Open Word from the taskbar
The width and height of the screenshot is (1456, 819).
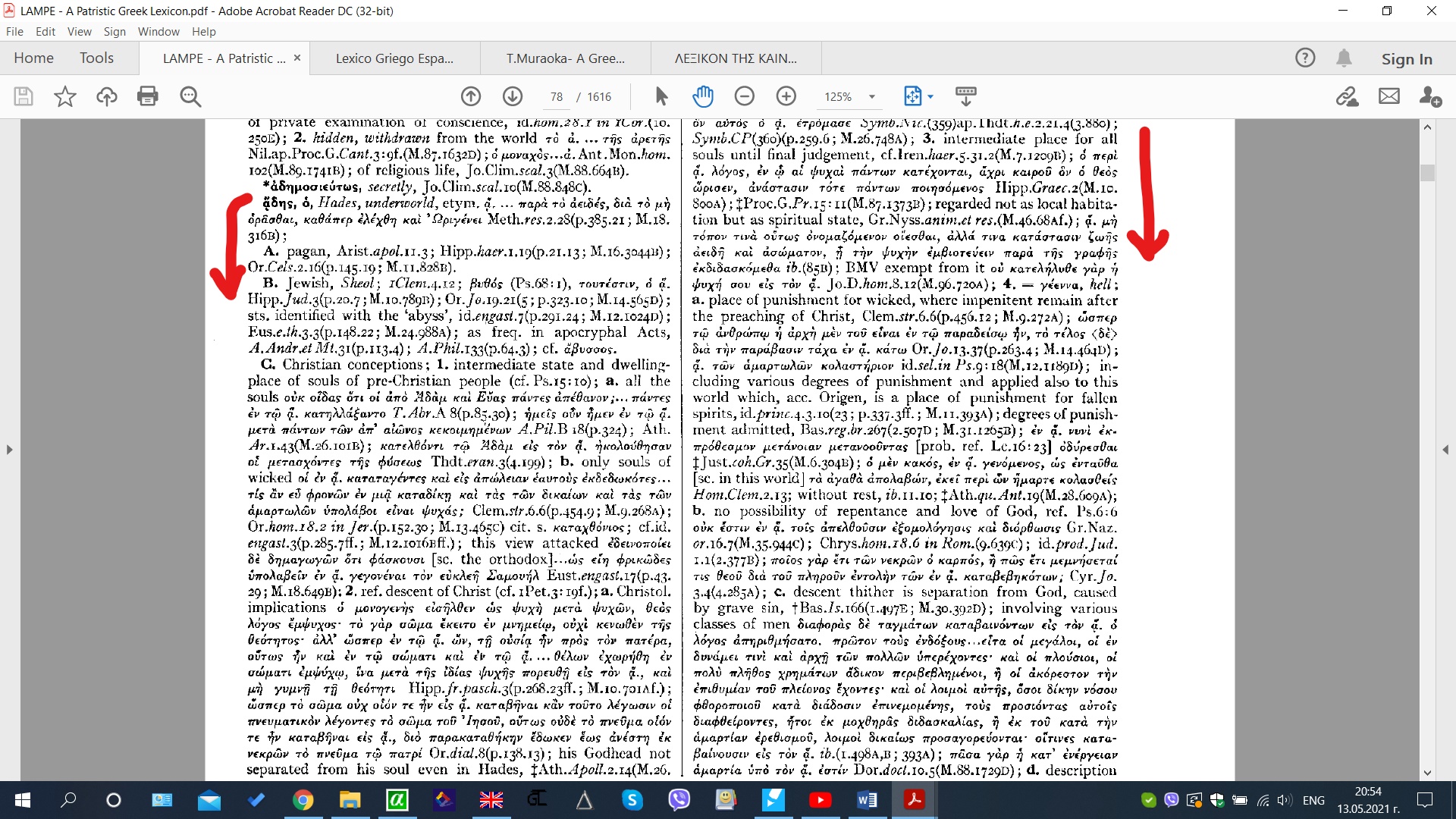(x=867, y=800)
